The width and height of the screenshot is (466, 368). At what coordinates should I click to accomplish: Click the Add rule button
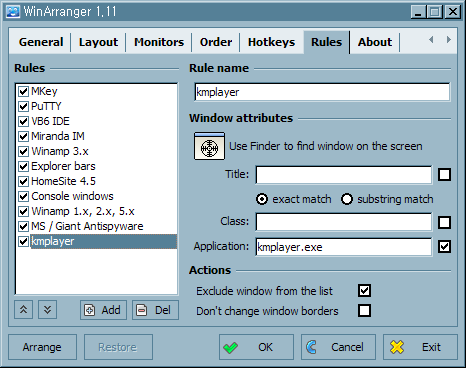pos(103,310)
